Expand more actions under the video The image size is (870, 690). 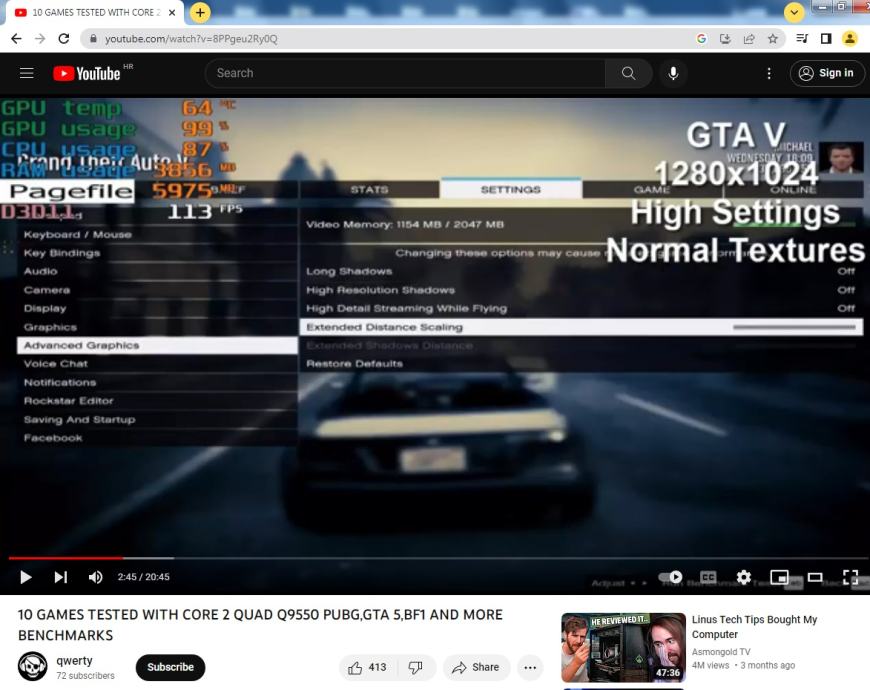[530, 667]
